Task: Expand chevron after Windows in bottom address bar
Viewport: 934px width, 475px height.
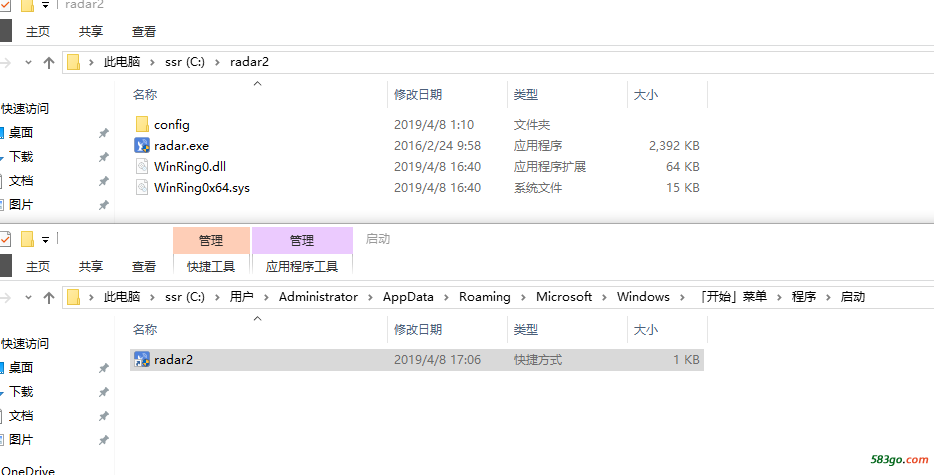Action: point(682,297)
